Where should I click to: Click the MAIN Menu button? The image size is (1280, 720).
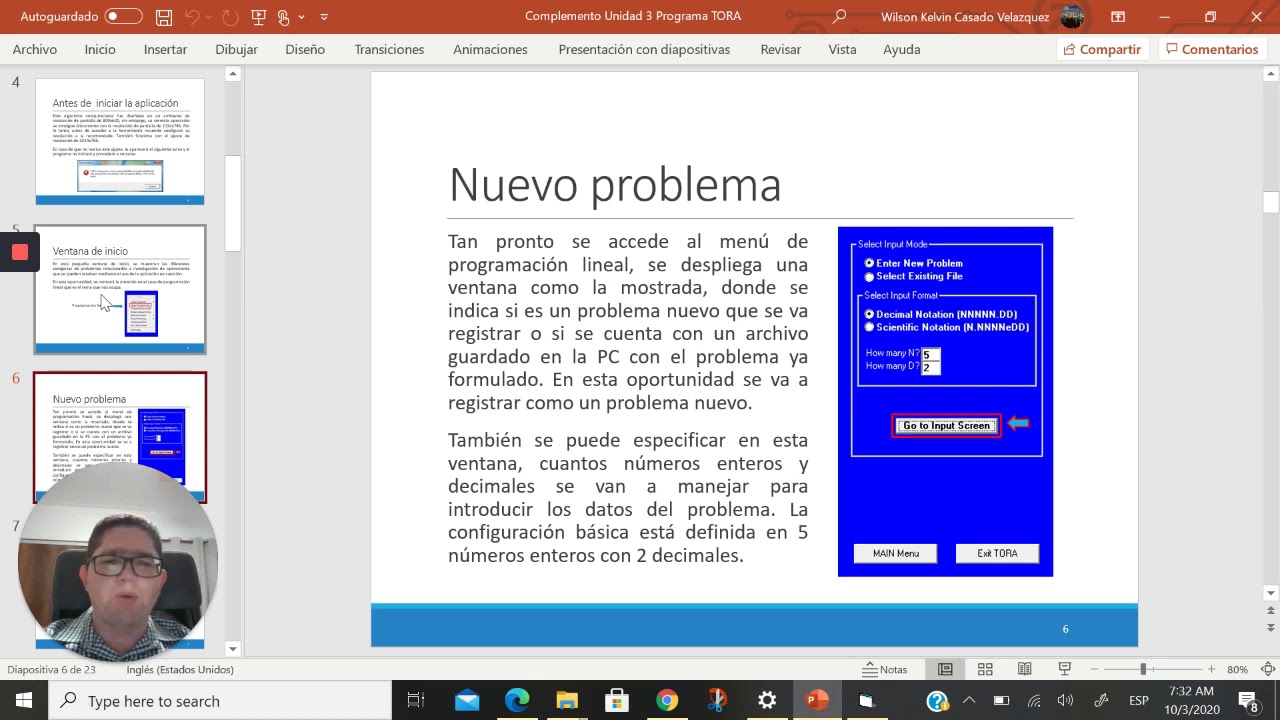pos(895,553)
